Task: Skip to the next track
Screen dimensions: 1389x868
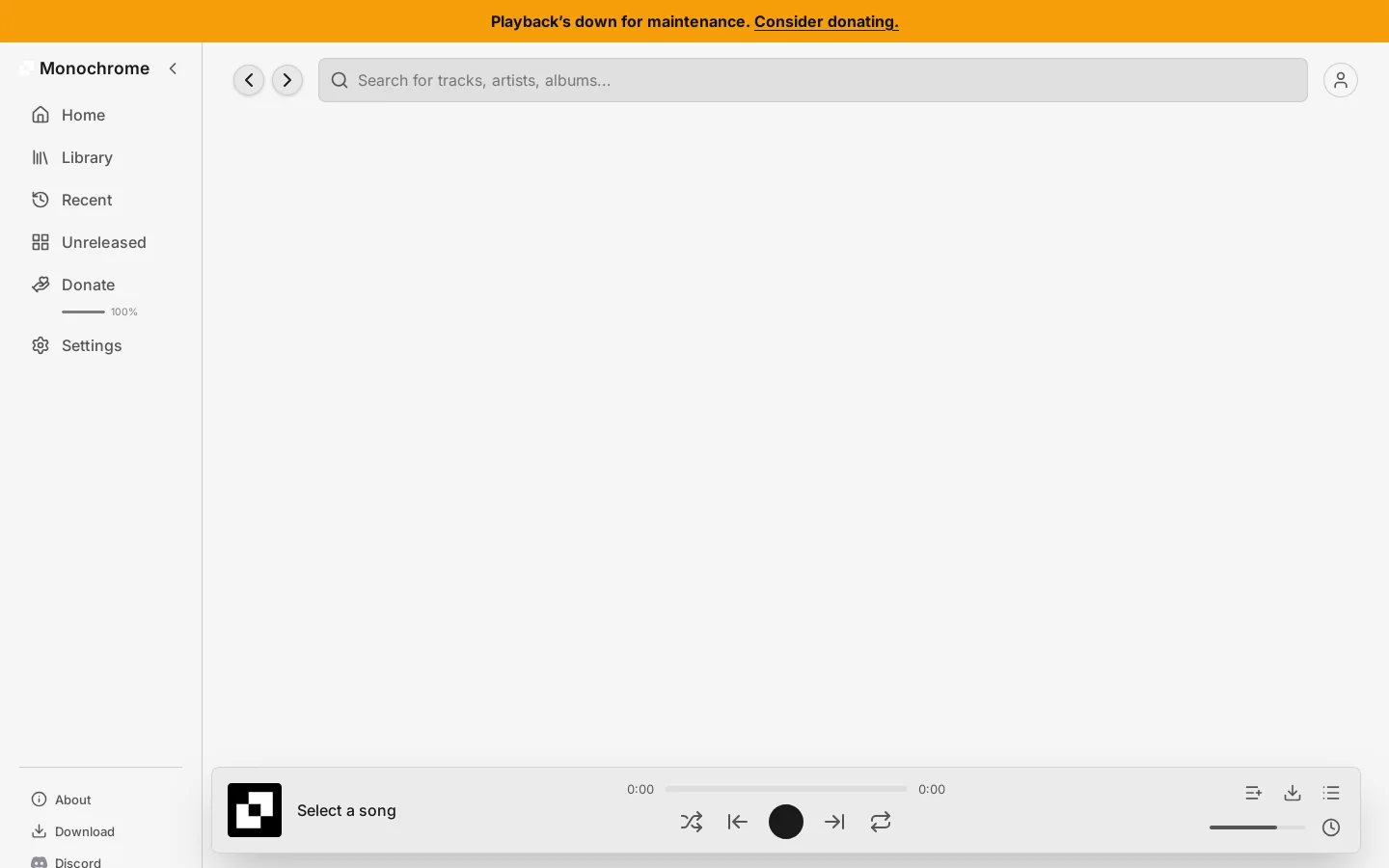Action: pyautogui.click(x=834, y=822)
